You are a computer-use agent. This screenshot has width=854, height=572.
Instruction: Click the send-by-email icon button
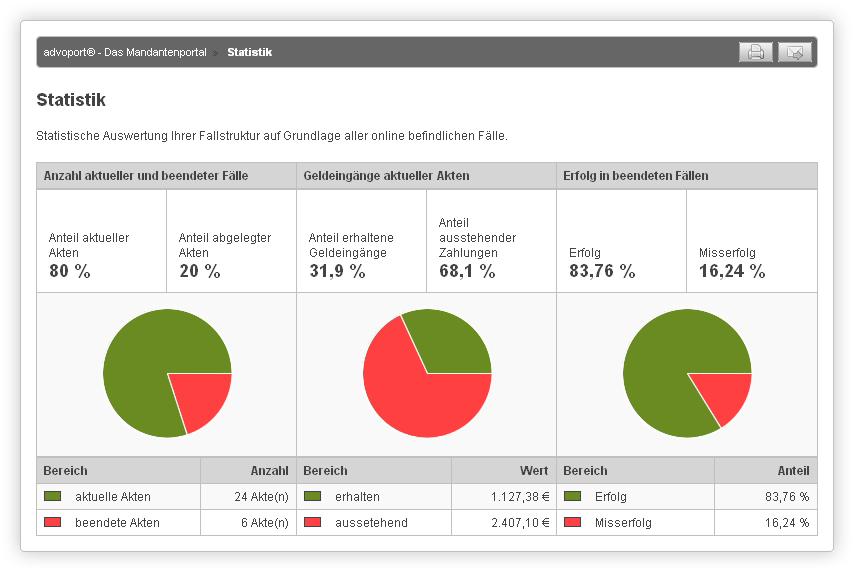tap(795, 52)
